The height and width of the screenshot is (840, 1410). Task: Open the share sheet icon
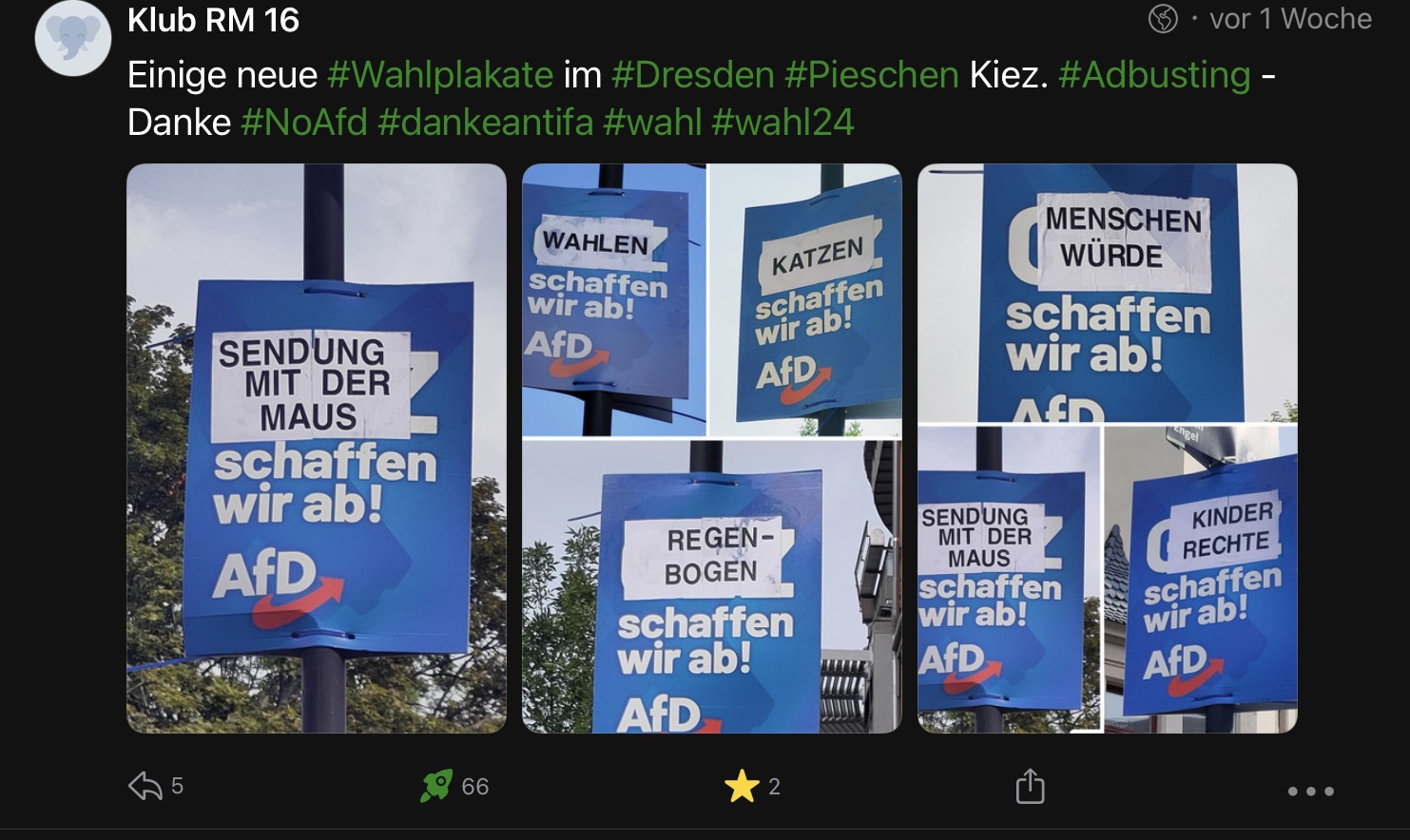[x=1030, y=786]
